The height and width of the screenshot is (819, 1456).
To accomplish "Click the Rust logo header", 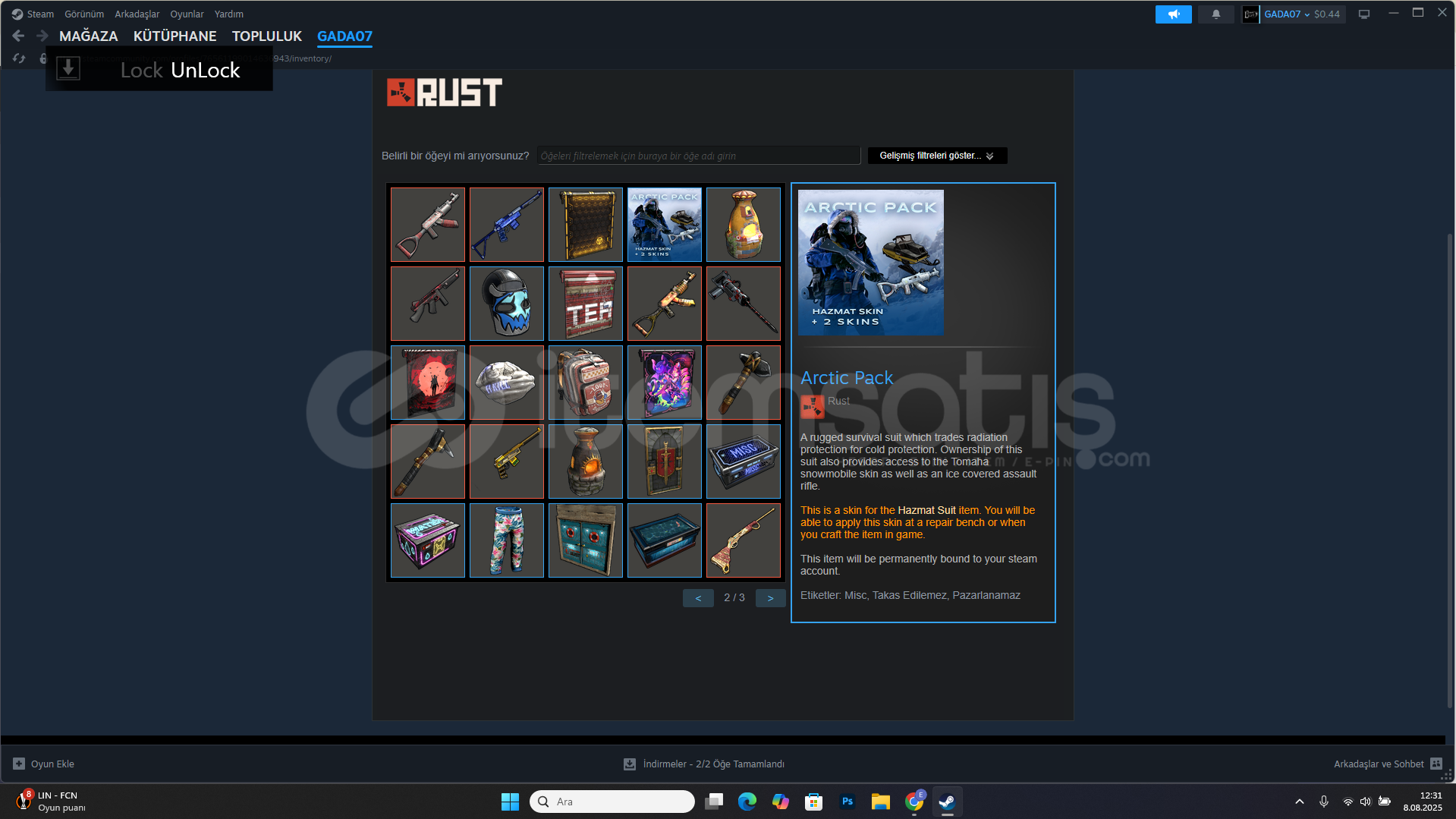I will (x=445, y=93).
